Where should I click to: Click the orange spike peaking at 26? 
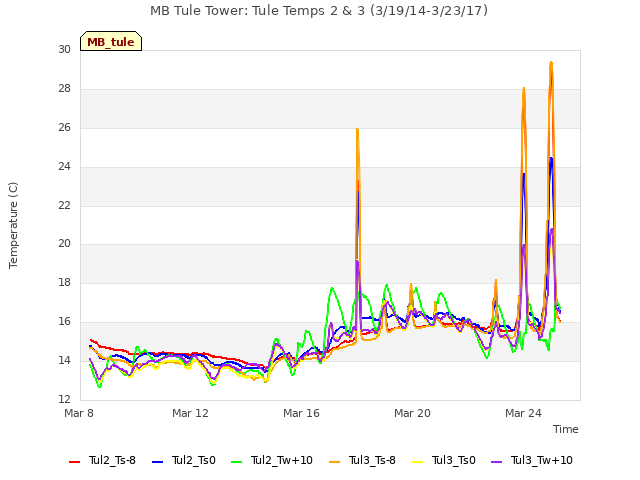[x=357, y=130]
